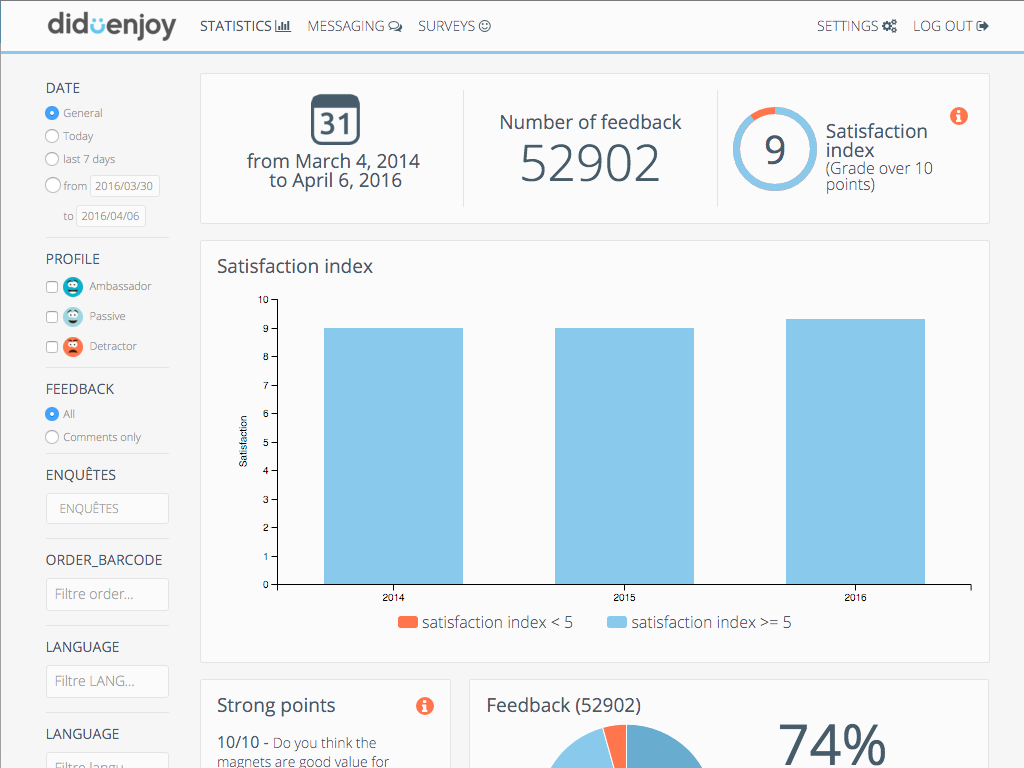Click the Detractor angry face icon
Image resolution: width=1024 pixels, height=768 pixels.
(71, 346)
